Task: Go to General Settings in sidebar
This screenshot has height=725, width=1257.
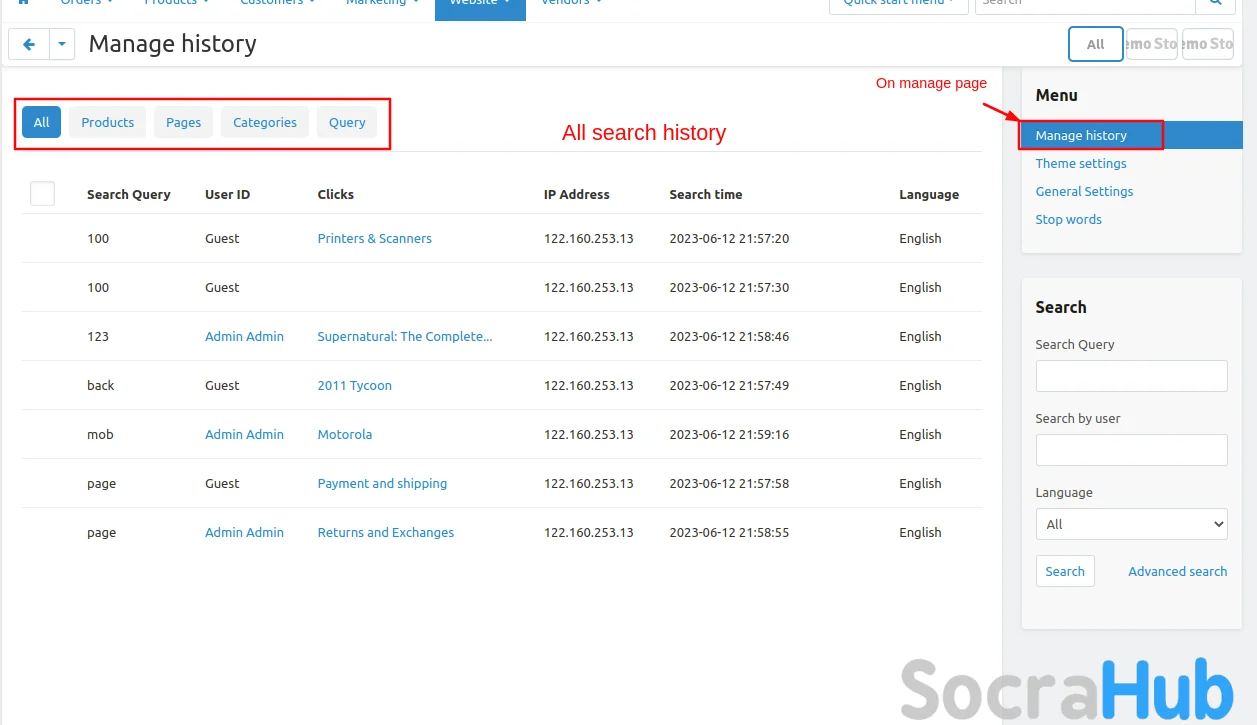Action: coord(1084,191)
